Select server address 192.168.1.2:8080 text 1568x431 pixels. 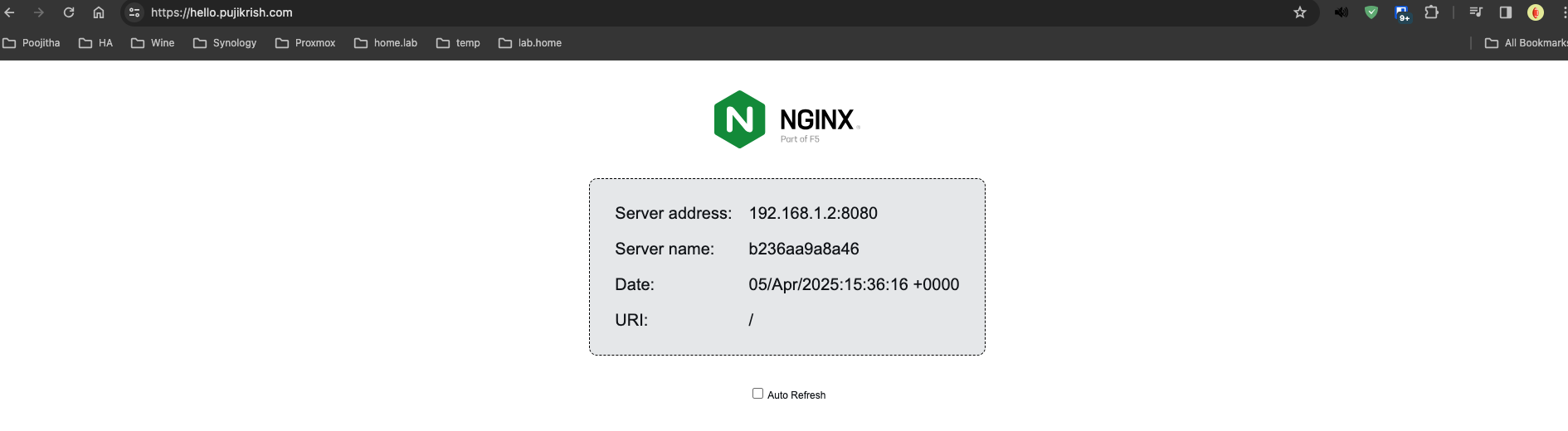point(813,213)
